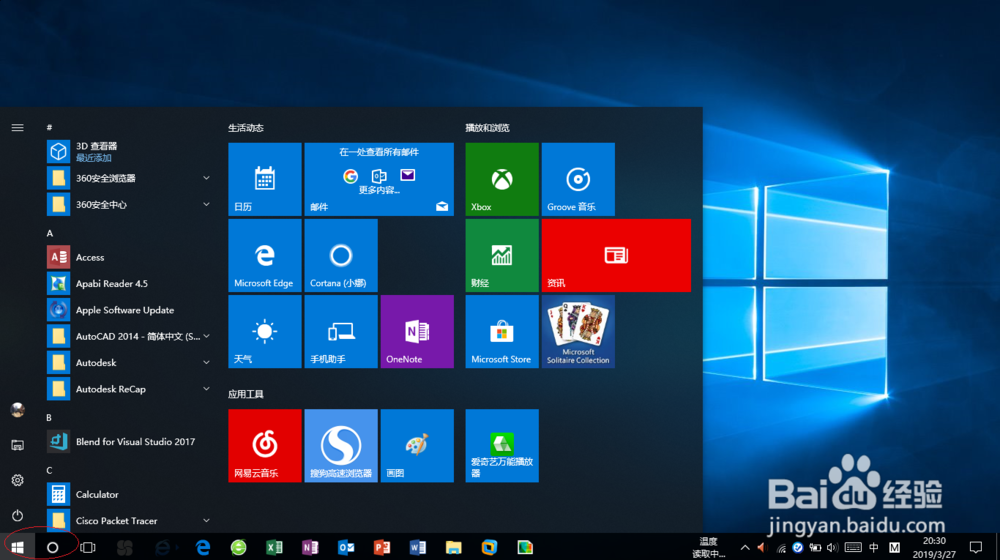Image resolution: width=1000 pixels, height=560 pixels.
Task: Open Settings gear in the Start menu
Action: tap(17, 480)
